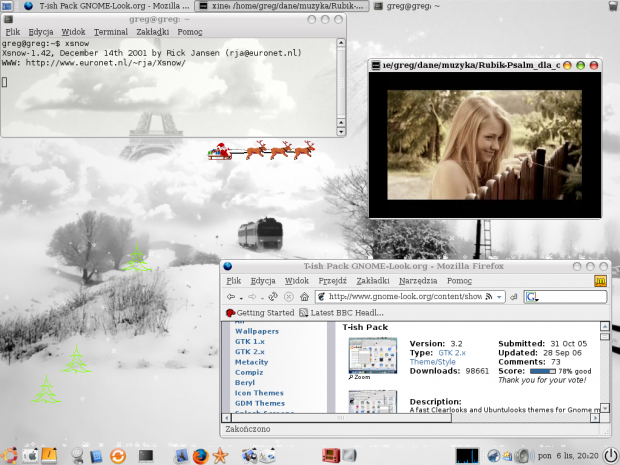620x465 pixels.
Task: Click the Firefox forward arrow button
Action: [252, 297]
